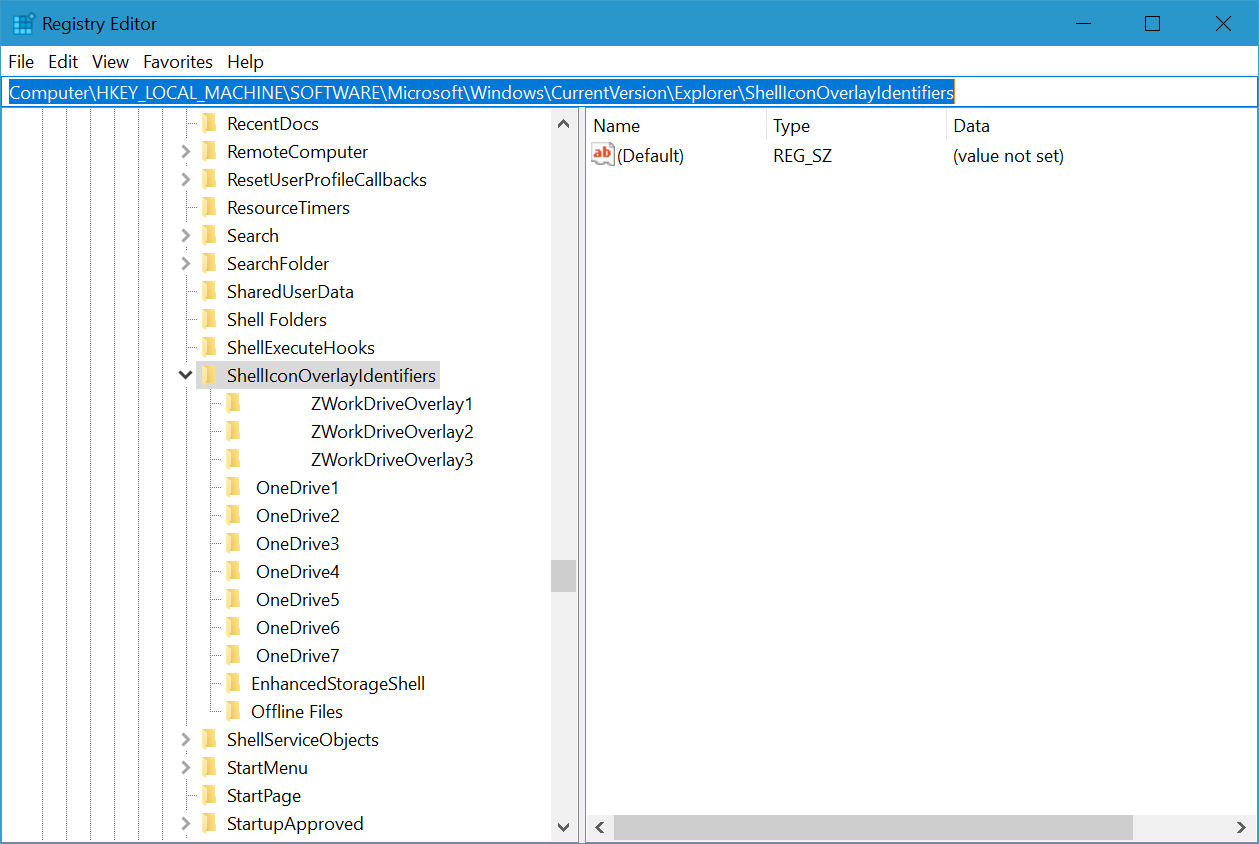Click the folder icon beside ShellExecuteHooks
Image resolution: width=1259 pixels, height=844 pixels.
(x=209, y=347)
